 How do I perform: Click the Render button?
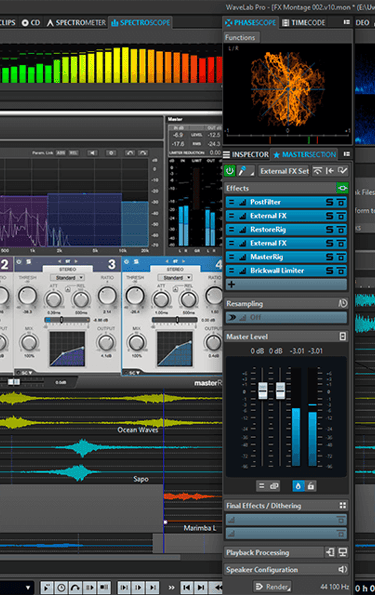273,587
